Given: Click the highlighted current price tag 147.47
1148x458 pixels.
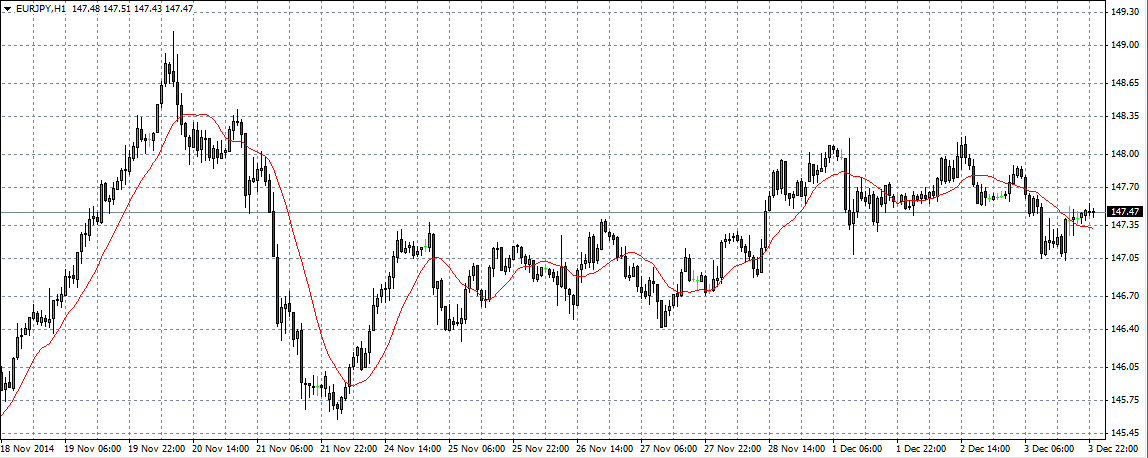Looking at the screenshot, I should (x=1126, y=212).
